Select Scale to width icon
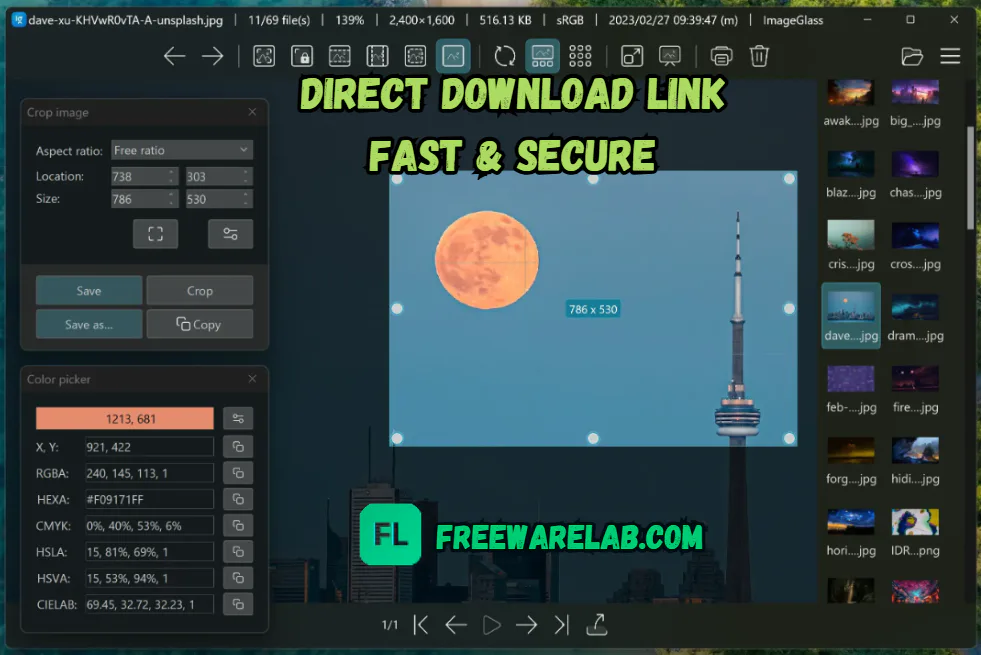The height and width of the screenshot is (655, 981). click(x=340, y=56)
